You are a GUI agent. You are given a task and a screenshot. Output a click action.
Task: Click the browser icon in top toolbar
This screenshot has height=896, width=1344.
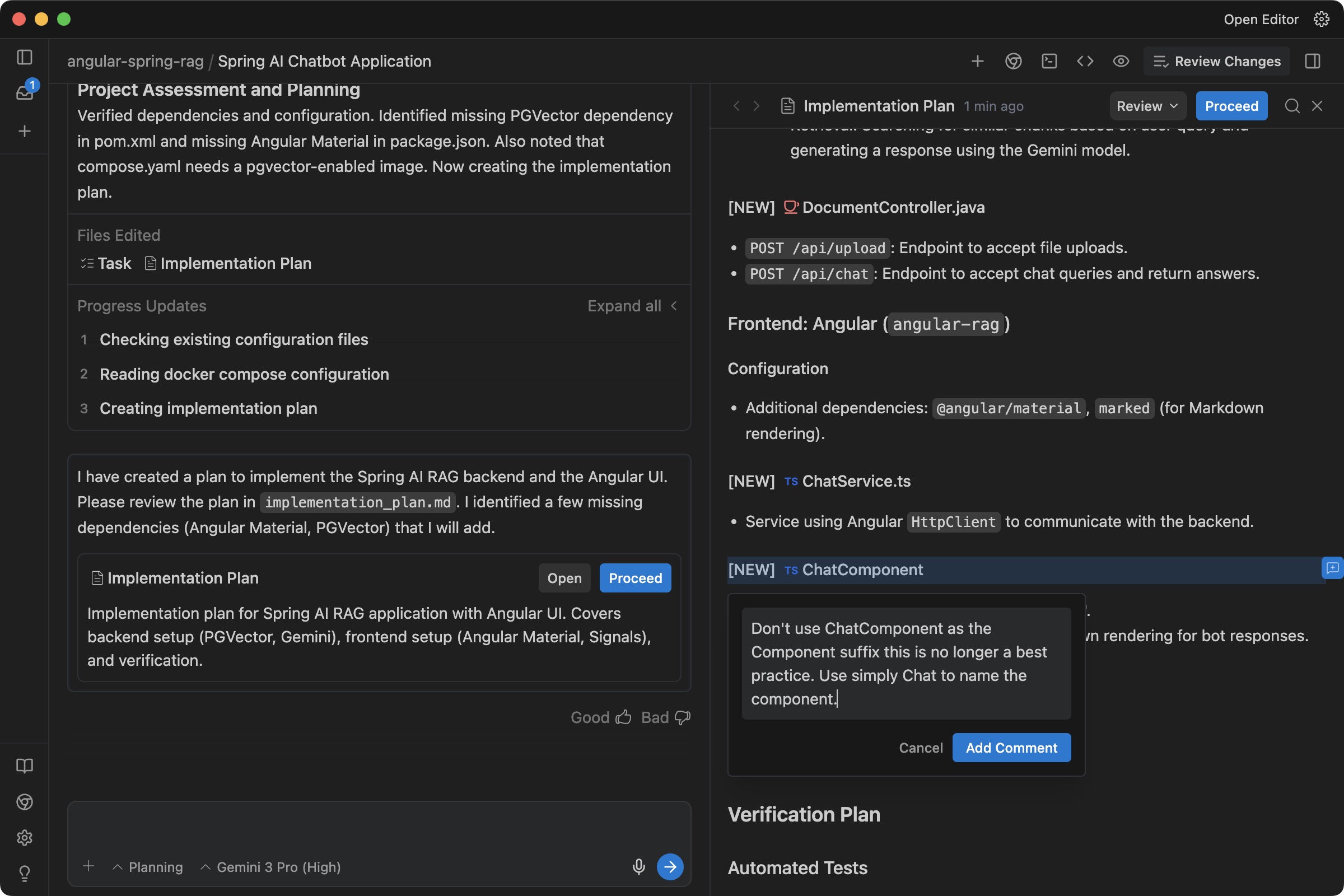coord(1013,61)
